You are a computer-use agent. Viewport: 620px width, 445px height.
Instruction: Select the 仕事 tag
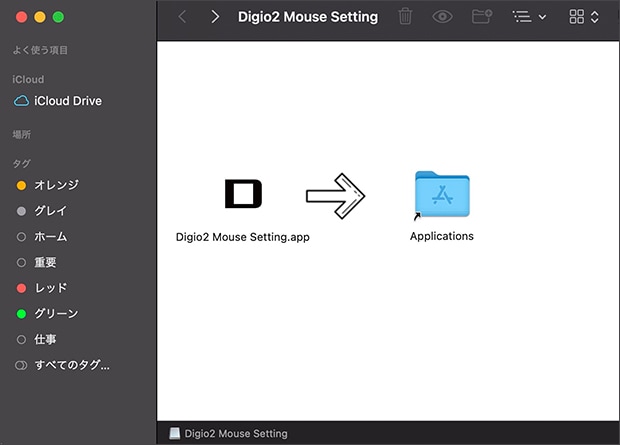coord(45,339)
